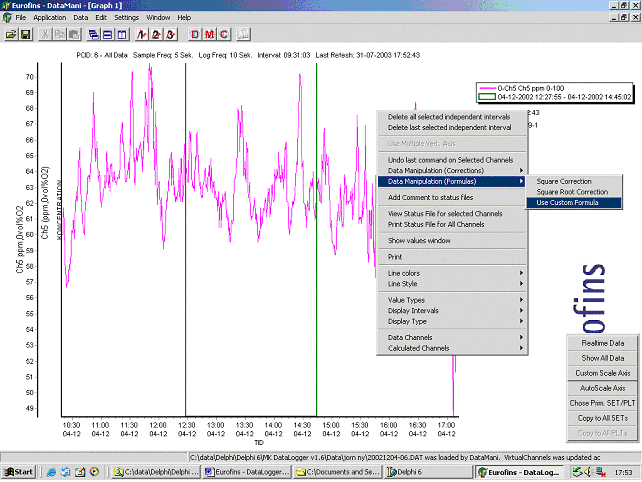The height and width of the screenshot is (482, 642).
Task: Choose Show values window
Action: (x=452, y=241)
